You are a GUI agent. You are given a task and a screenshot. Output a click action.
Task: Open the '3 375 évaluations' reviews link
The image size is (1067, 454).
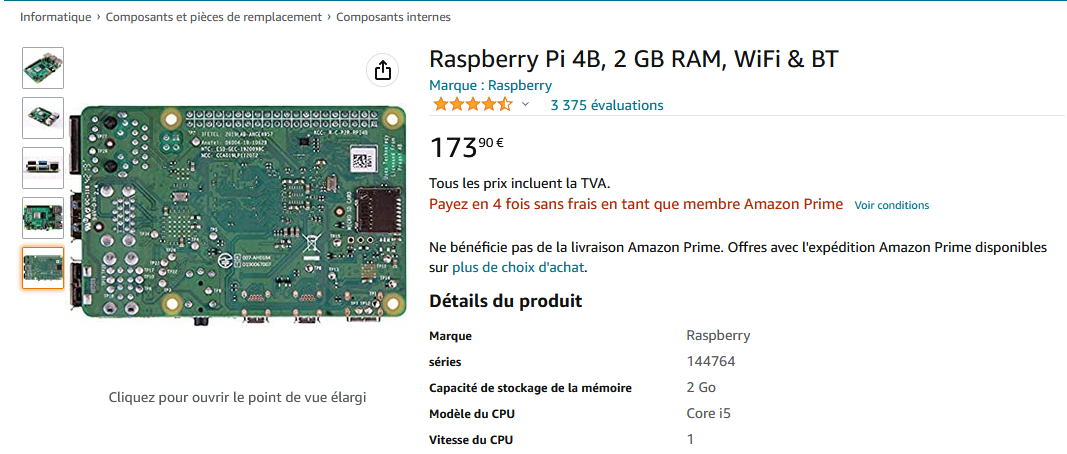[x=607, y=105]
